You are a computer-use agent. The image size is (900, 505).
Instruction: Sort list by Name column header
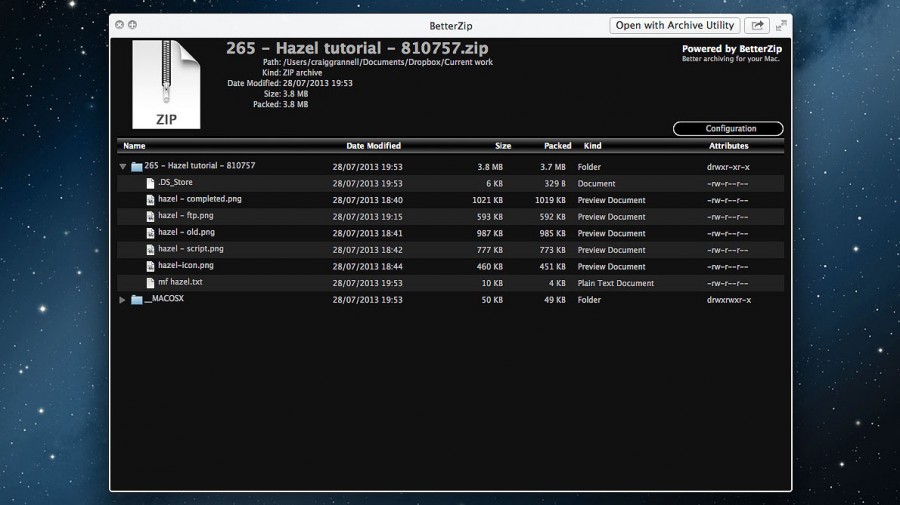(x=134, y=146)
